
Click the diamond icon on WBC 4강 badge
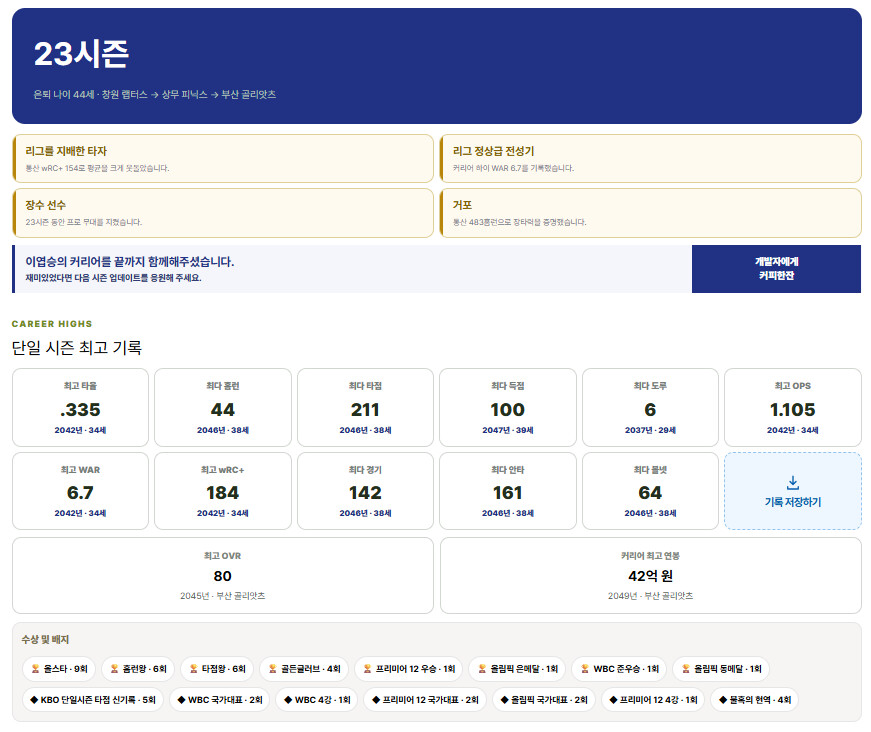288,700
